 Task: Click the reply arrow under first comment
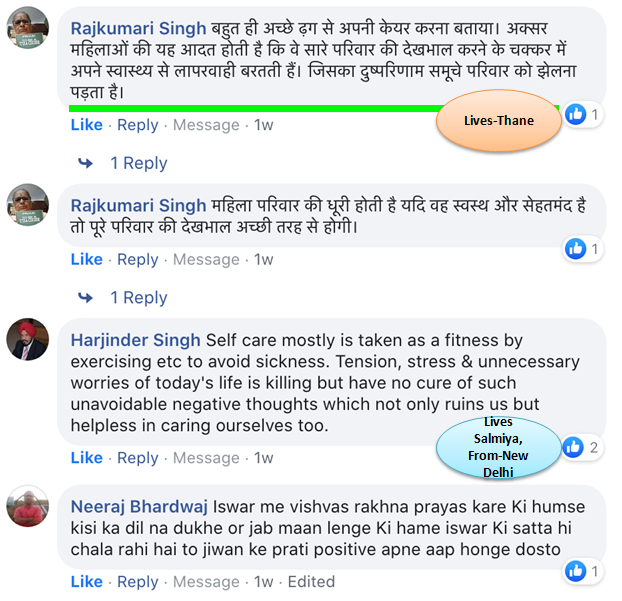tap(85, 163)
